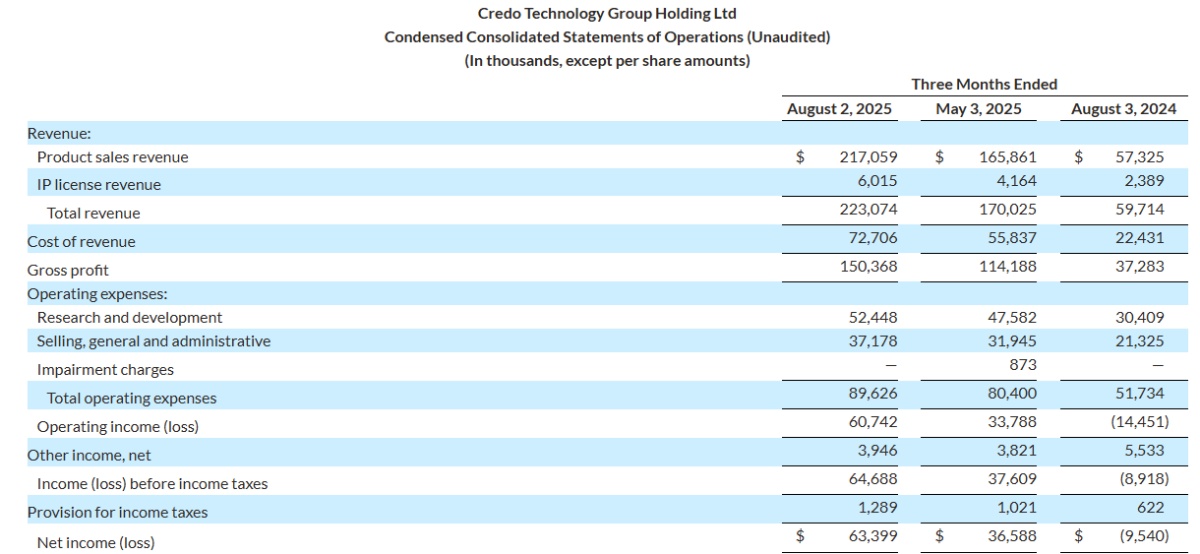Click the Cost of revenue label
The height and width of the screenshot is (554, 1200).
click(81, 241)
